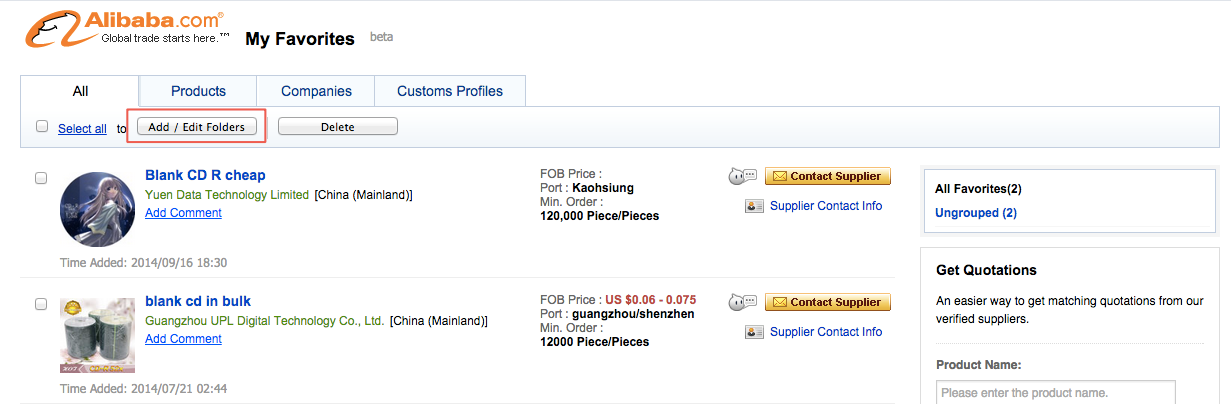Open the anime girl product thumbnail

(97, 209)
